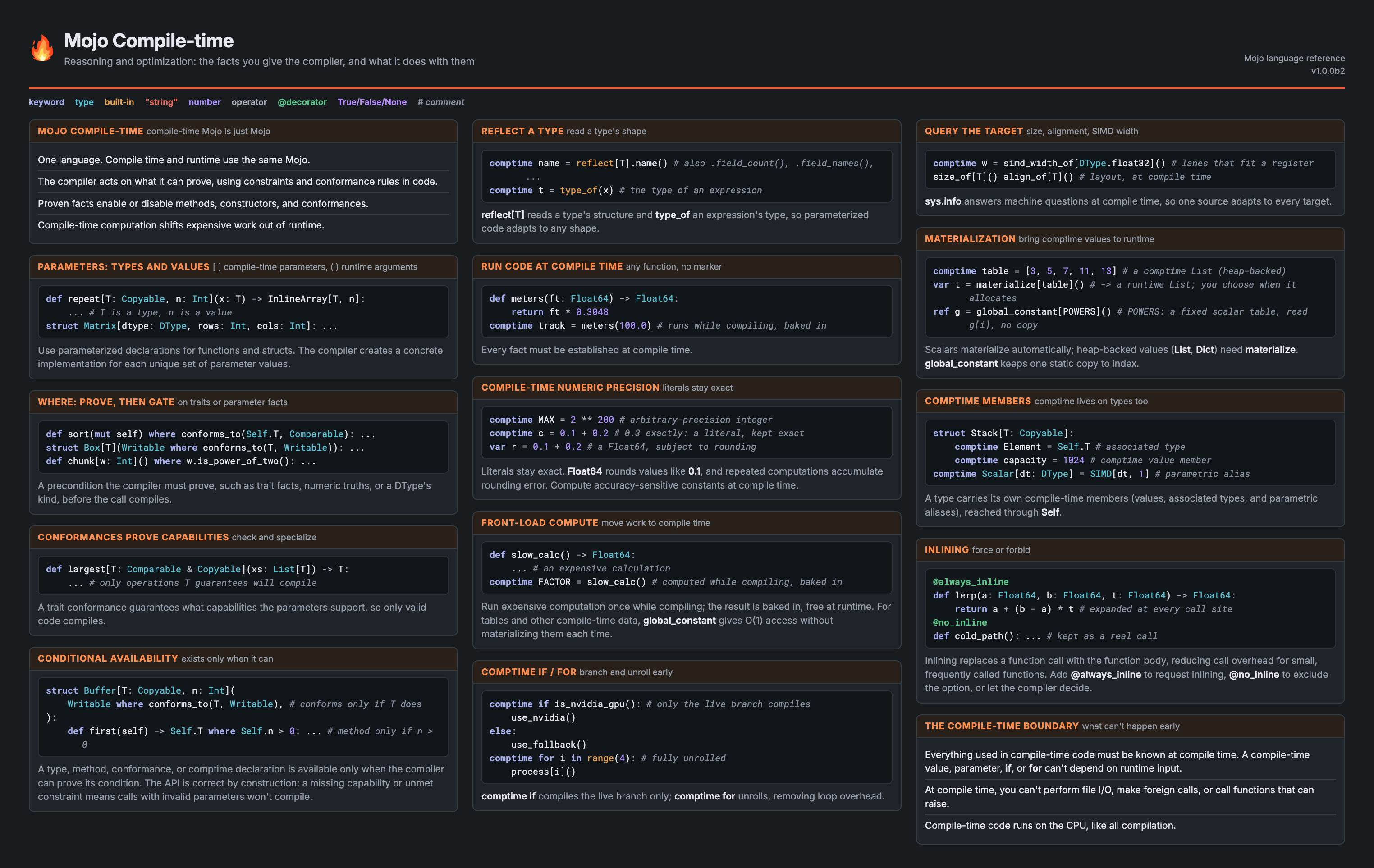Click the 'def largest[T: Comparable & Copyable]' line

click(197, 569)
